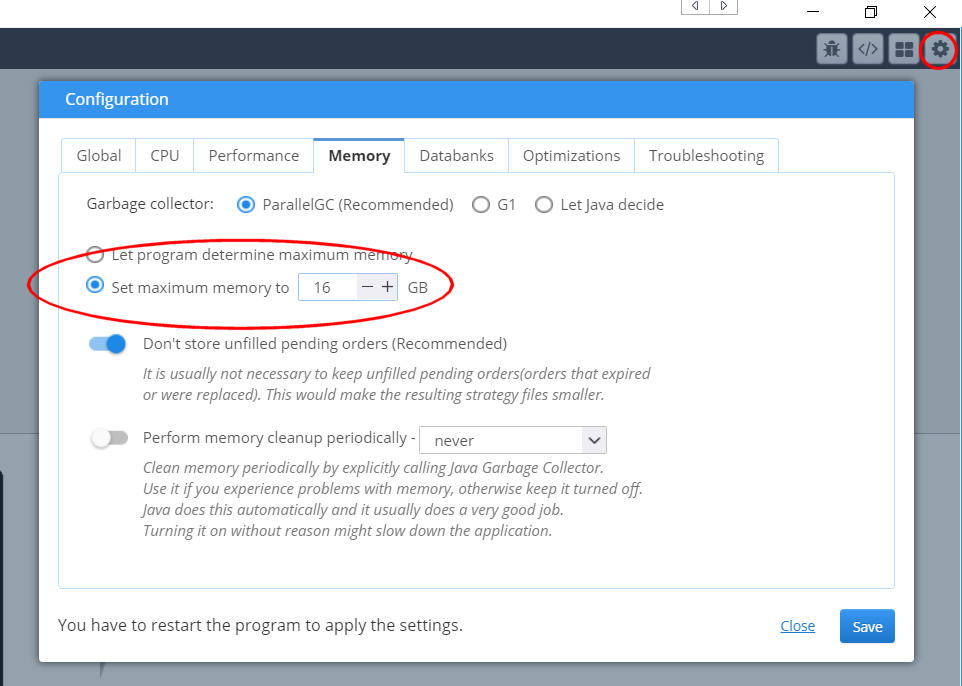
Task: Click the left navigation arrow
Action: coord(695,6)
